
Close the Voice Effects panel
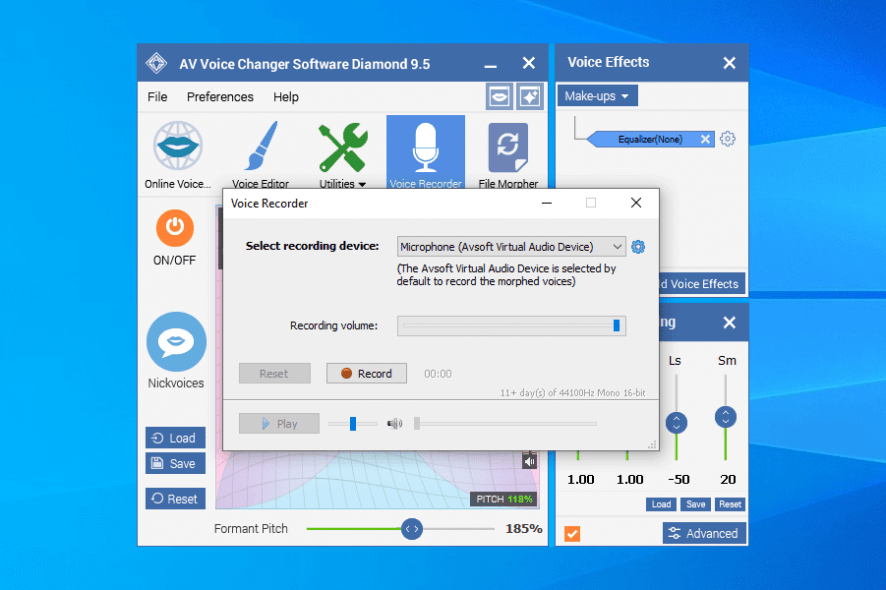pos(729,63)
